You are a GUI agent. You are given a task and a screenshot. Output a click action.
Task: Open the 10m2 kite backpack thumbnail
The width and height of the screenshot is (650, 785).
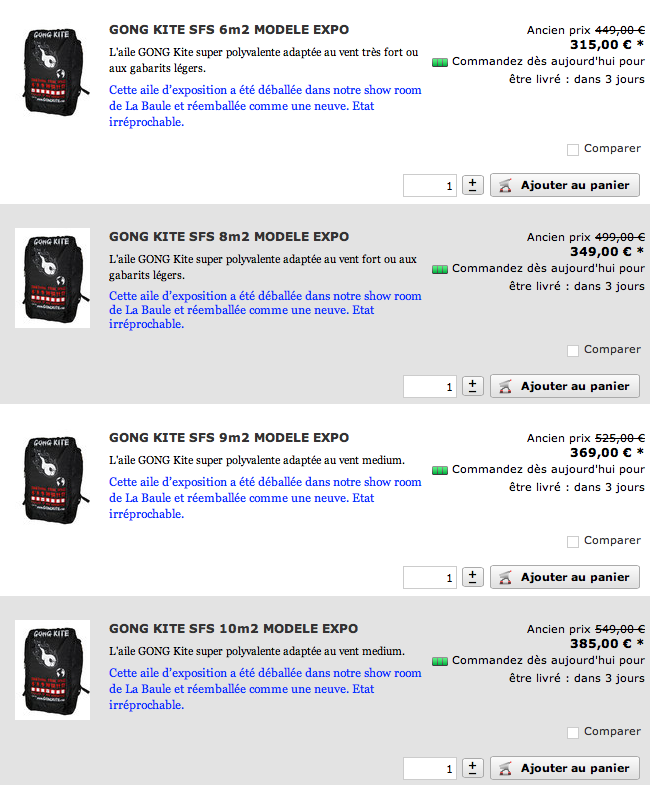[53, 670]
